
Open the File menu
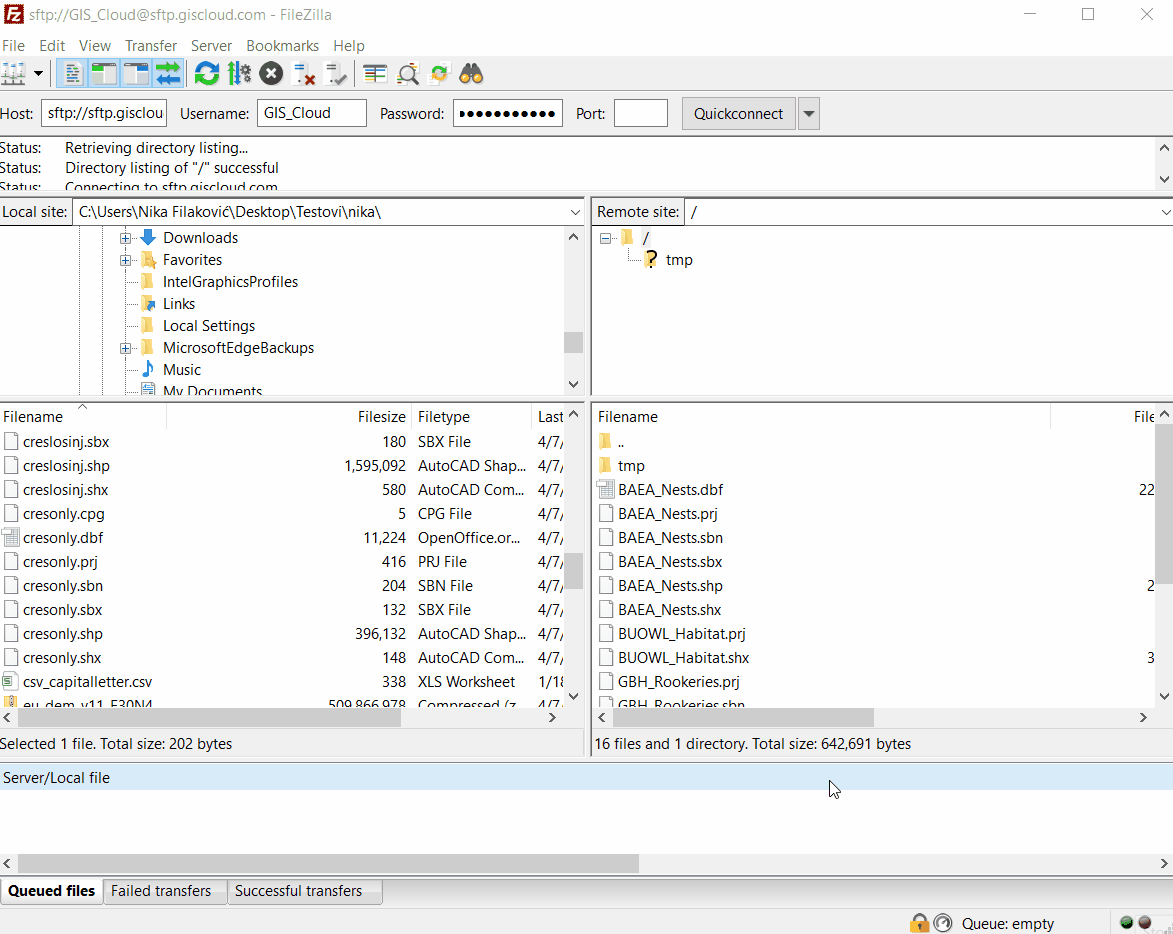(x=13, y=46)
